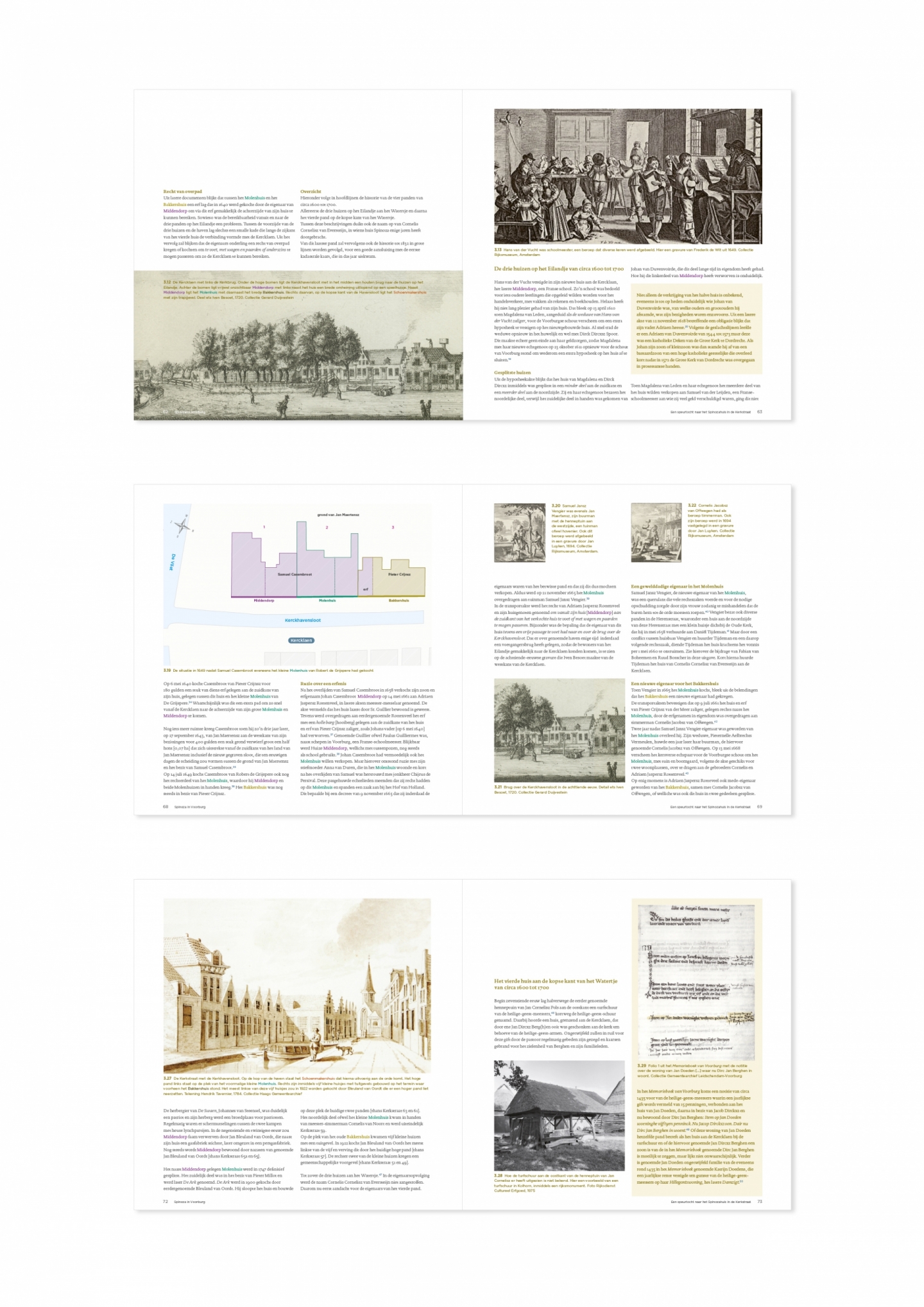Click the 'Overzicht' section heading
This screenshot has height=1307, width=924.
coord(311,192)
